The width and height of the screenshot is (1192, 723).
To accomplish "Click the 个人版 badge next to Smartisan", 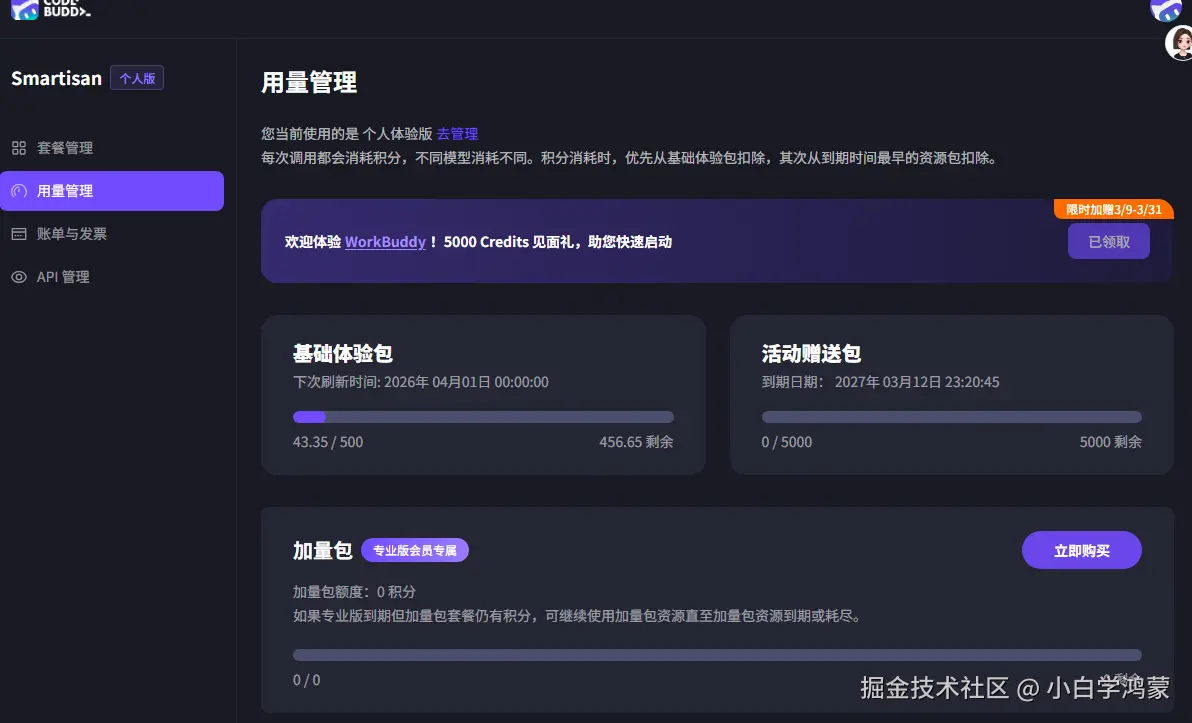I will click(136, 77).
